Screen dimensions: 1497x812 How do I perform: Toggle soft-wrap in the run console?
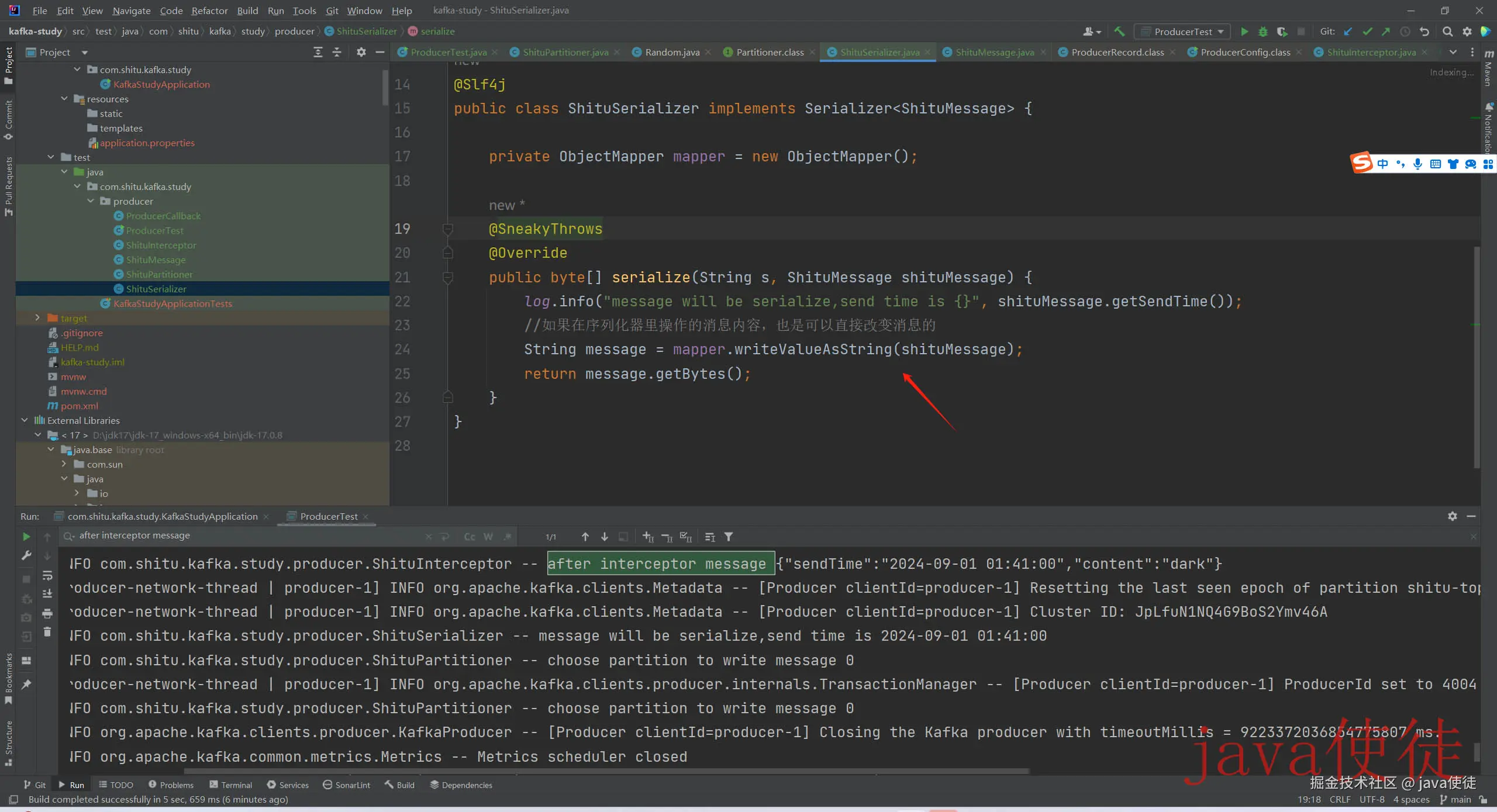point(47,575)
